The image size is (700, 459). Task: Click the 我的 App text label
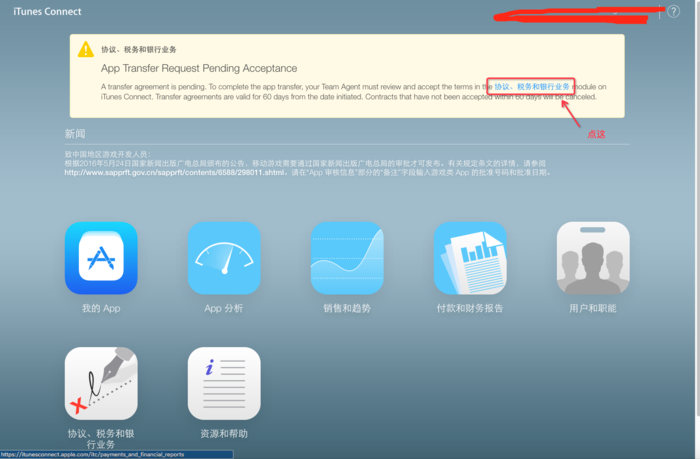(101, 309)
